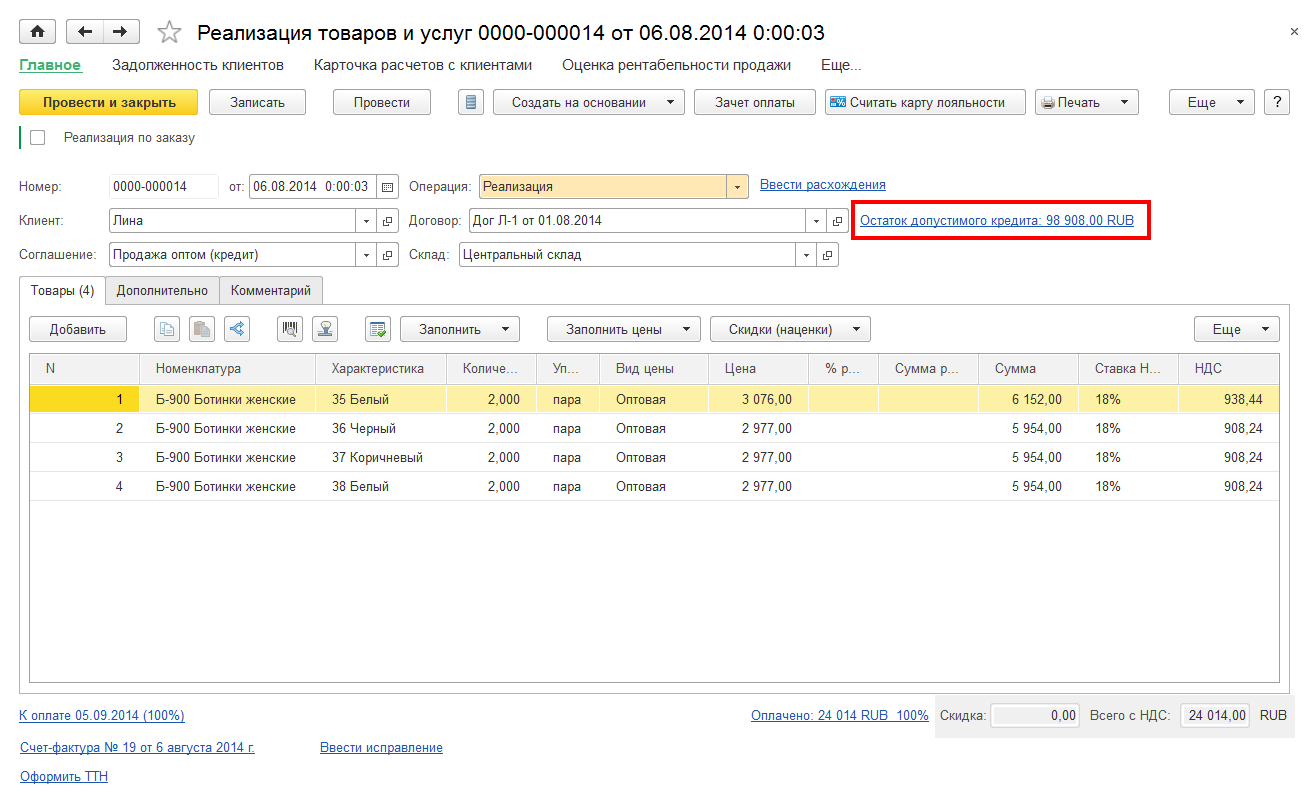Open Карточка расчетов с клиентами item
The width and height of the screenshot is (1316, 794).
423,65
